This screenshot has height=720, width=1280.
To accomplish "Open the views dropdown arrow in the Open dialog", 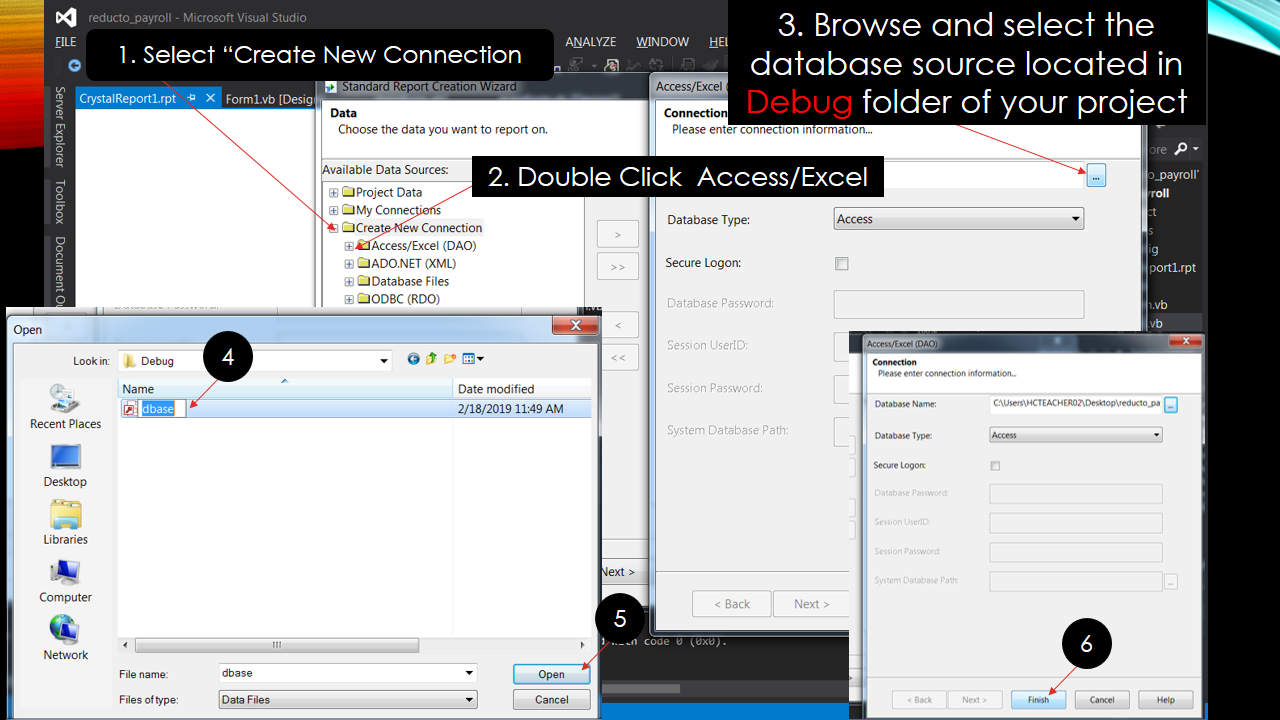I will 476,359.
